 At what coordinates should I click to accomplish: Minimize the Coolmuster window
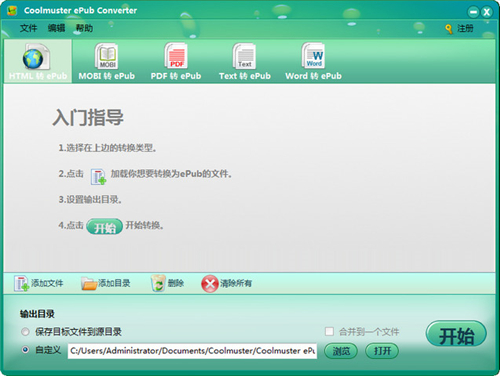(473, 13)
